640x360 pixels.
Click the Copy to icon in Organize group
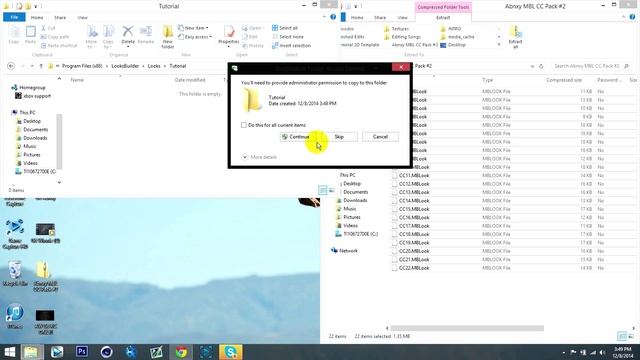point(108,37)
